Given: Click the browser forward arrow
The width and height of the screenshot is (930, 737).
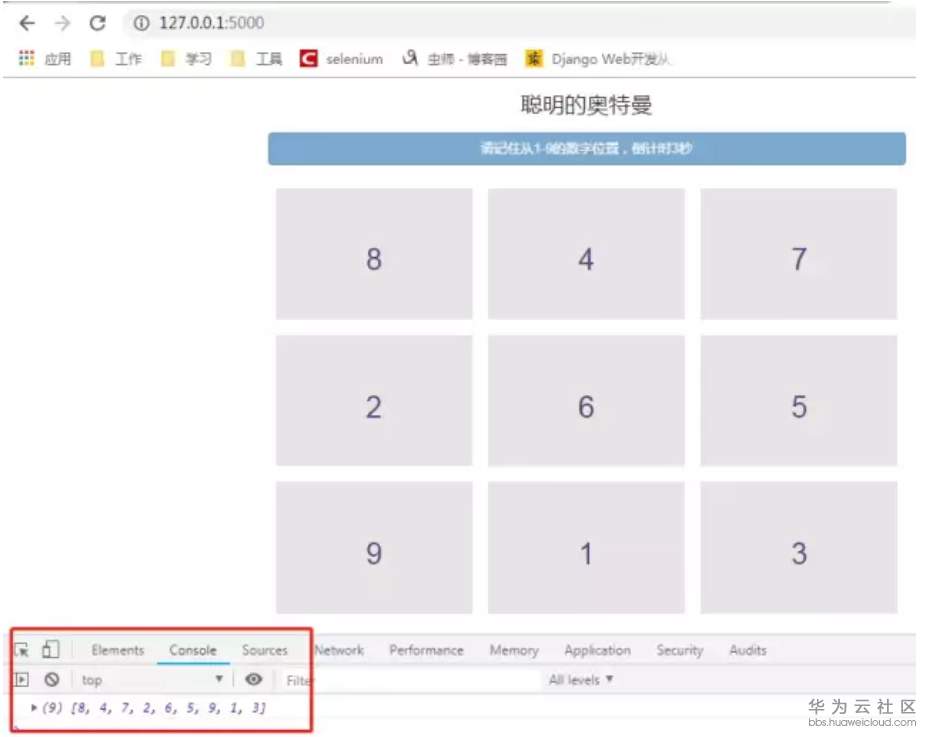Looking at the screenshot, I should point(62,23).
